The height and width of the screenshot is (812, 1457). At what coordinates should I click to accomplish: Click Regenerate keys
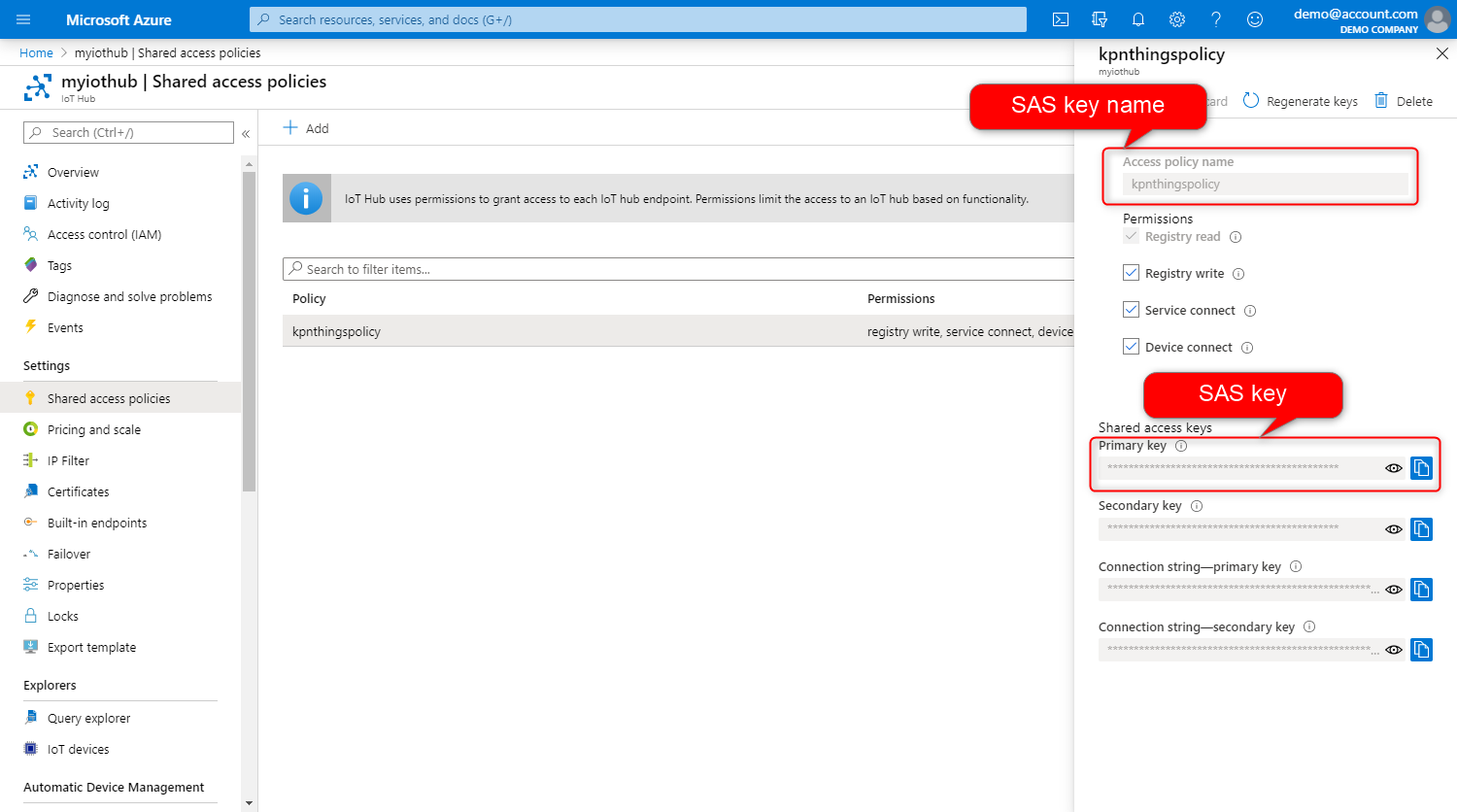pos(1301,101)
